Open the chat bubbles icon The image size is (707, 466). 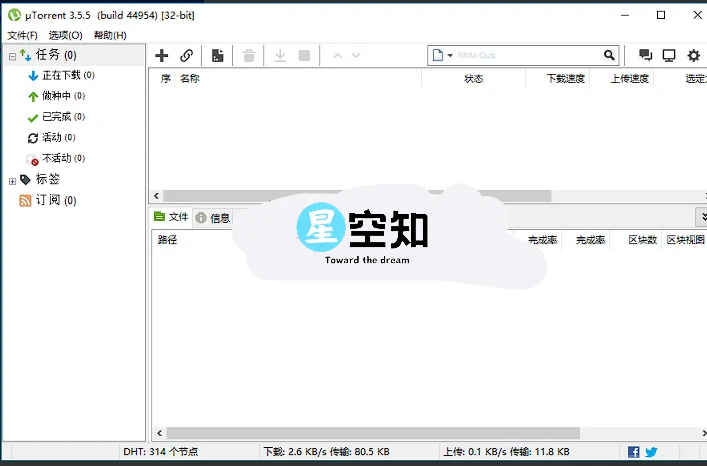click(x=645, y=55)
